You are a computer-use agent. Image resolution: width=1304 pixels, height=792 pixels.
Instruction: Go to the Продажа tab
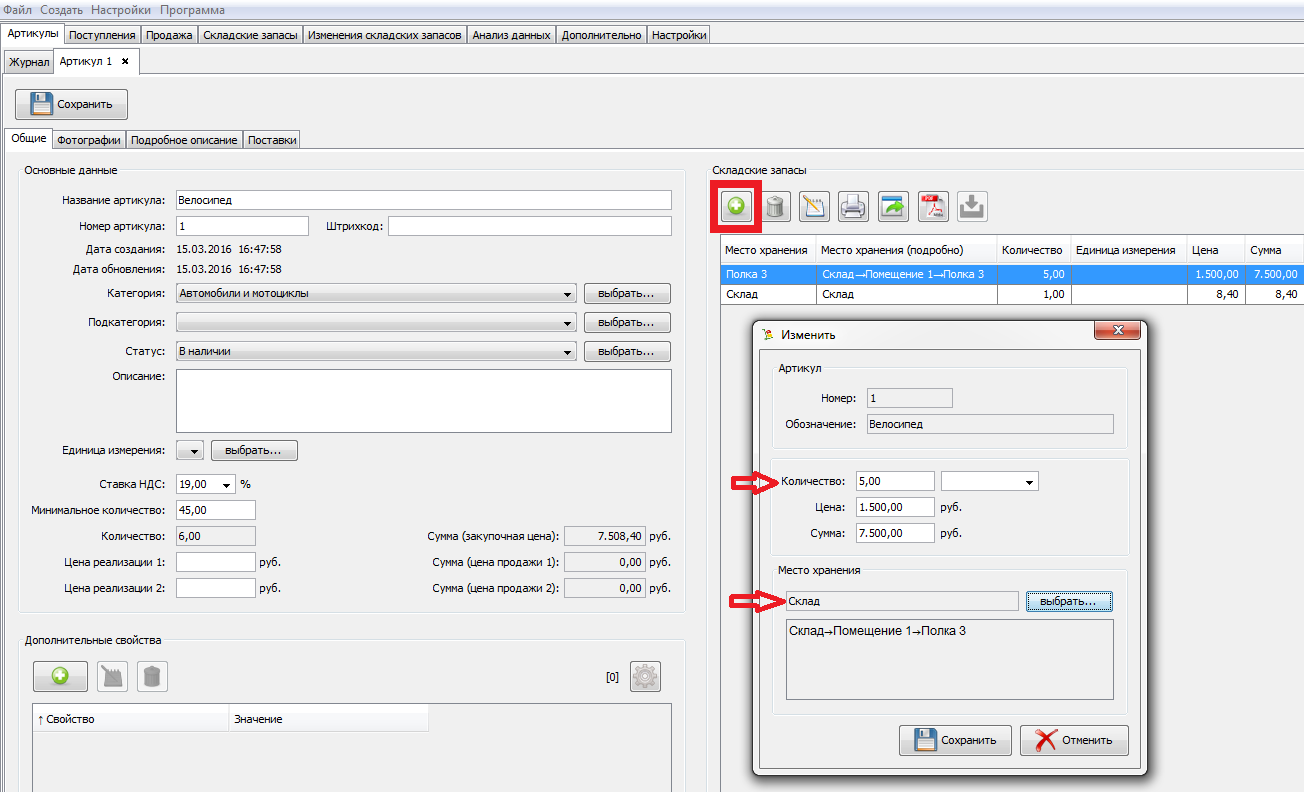tap(169, 35)
